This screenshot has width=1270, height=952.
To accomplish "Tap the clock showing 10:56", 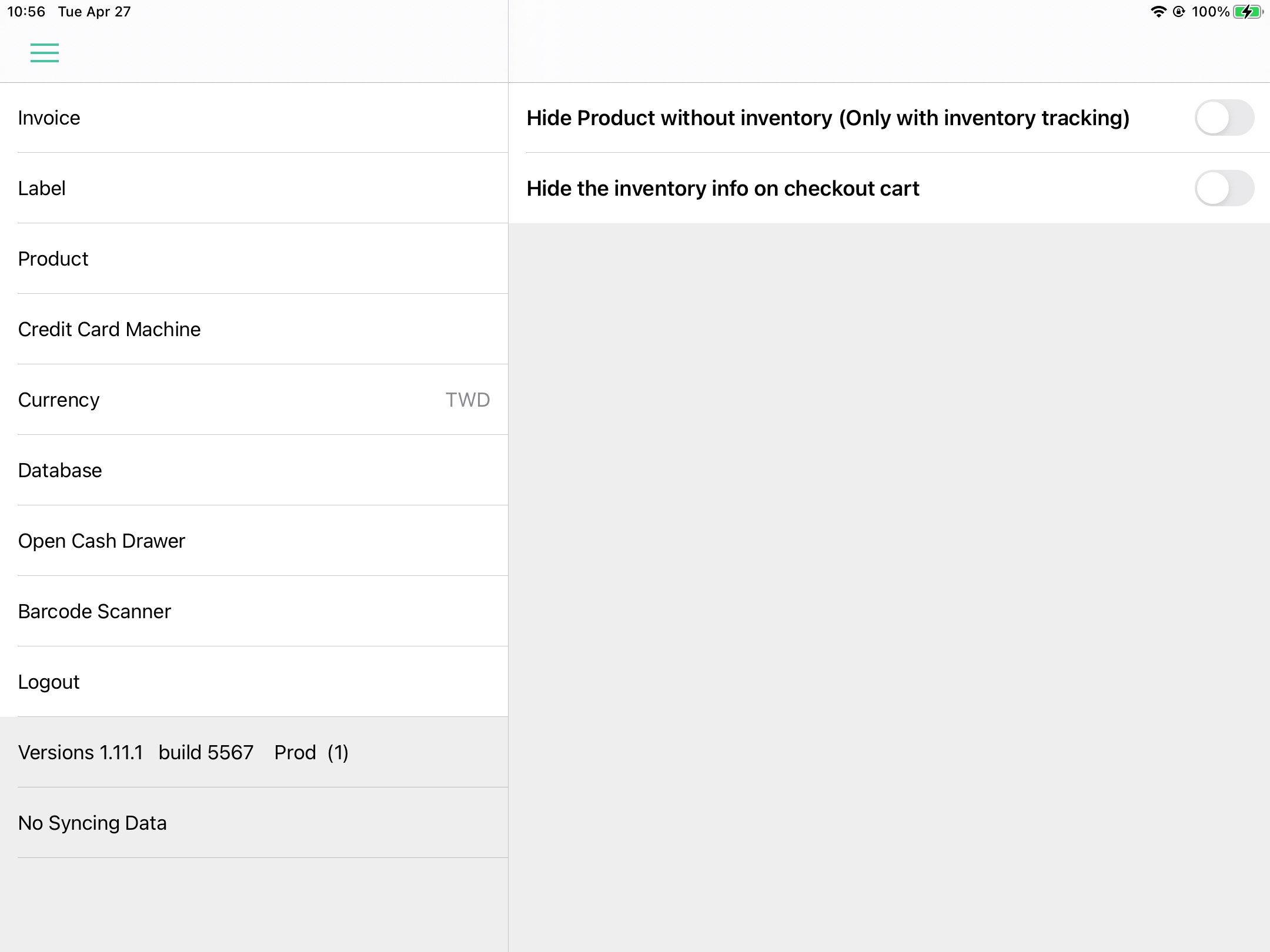I will coord(26,12).
